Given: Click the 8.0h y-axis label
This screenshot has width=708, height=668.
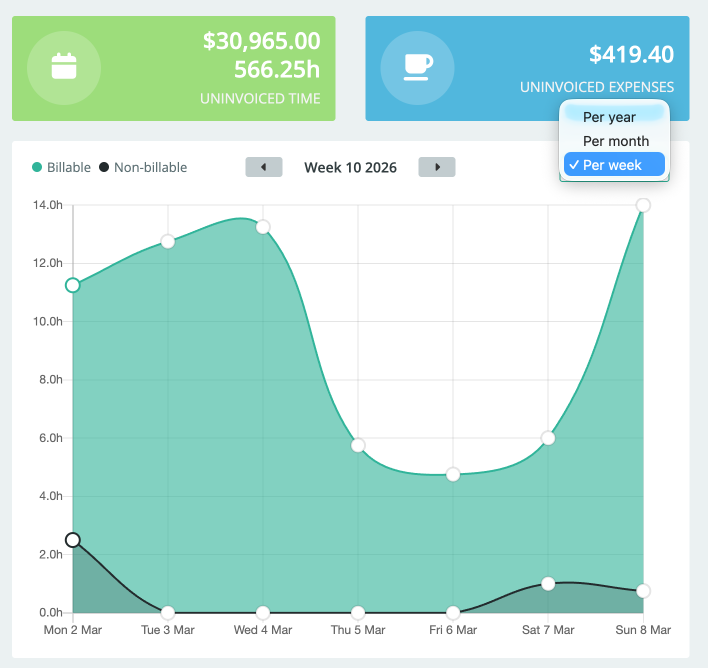Looking at the screenshot, I should click(51, 379).
